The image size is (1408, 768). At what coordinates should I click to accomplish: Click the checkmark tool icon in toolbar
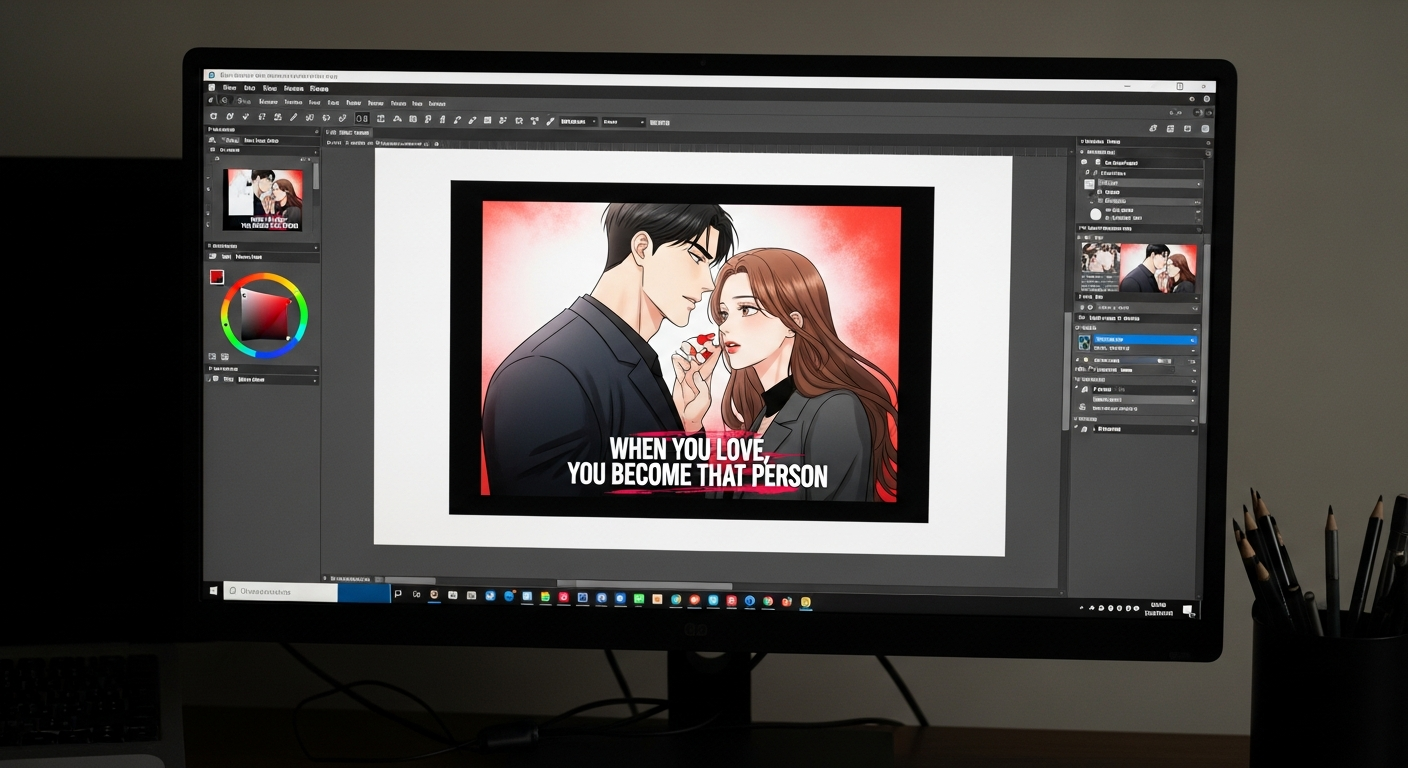tap(245, 118)
